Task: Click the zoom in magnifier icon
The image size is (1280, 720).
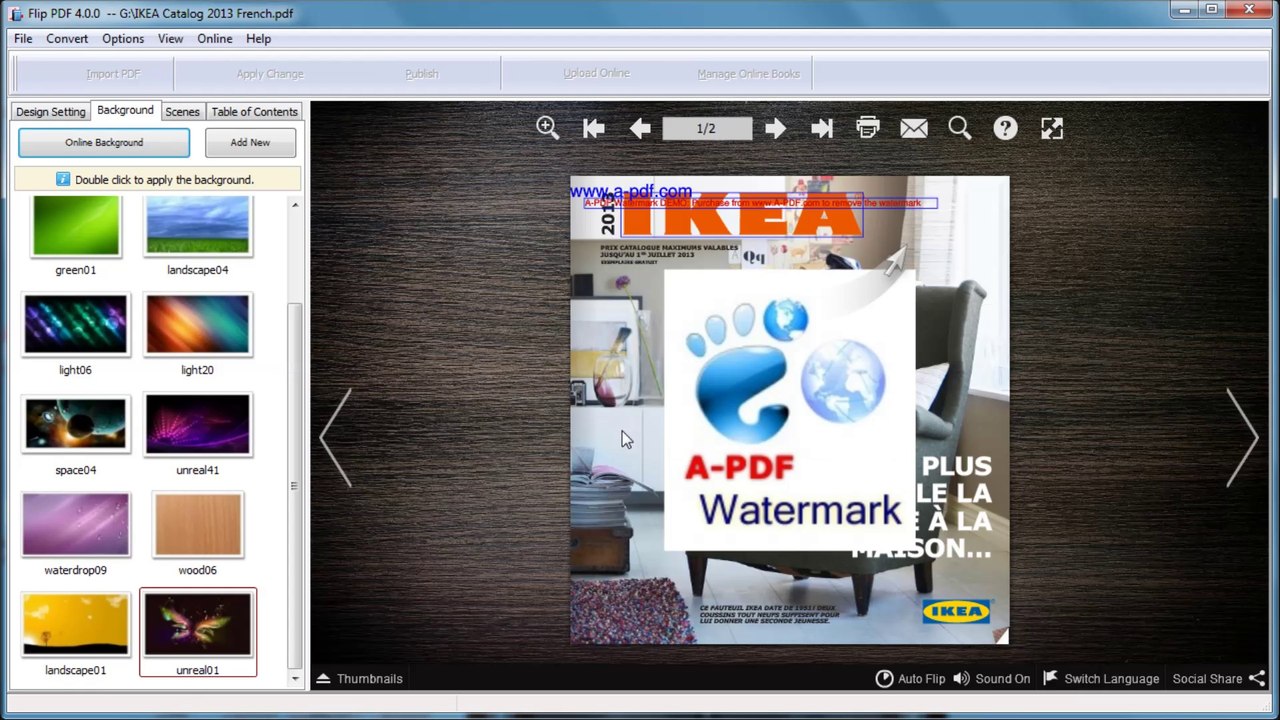Action: (x=547, y=128)
